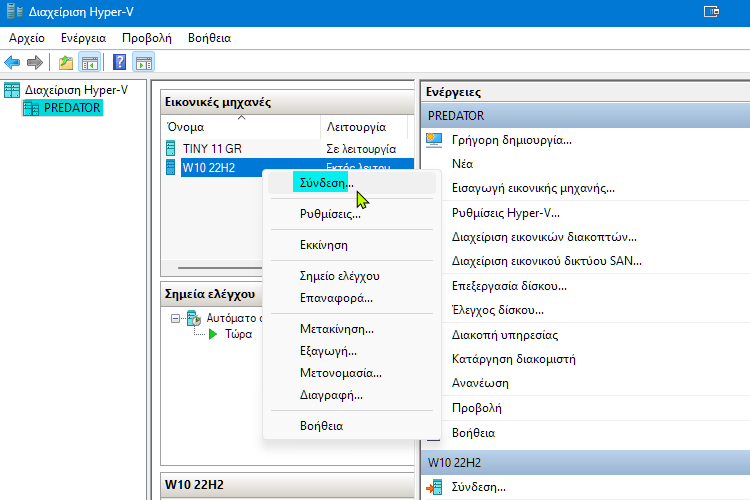The image size is (750, 500).
Task: Click Βοήθεια in the Actions pane
Action: [474, 433]
